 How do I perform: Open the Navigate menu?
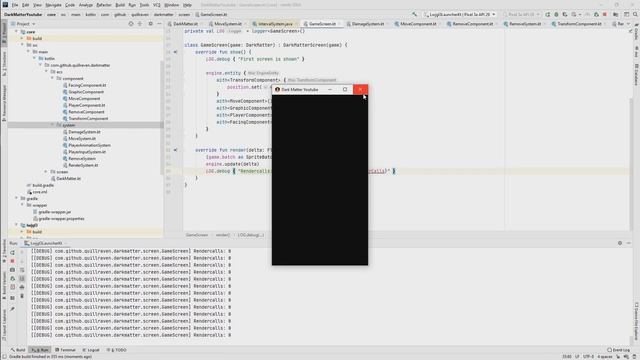pyautogui.click(x=53, y=5)
